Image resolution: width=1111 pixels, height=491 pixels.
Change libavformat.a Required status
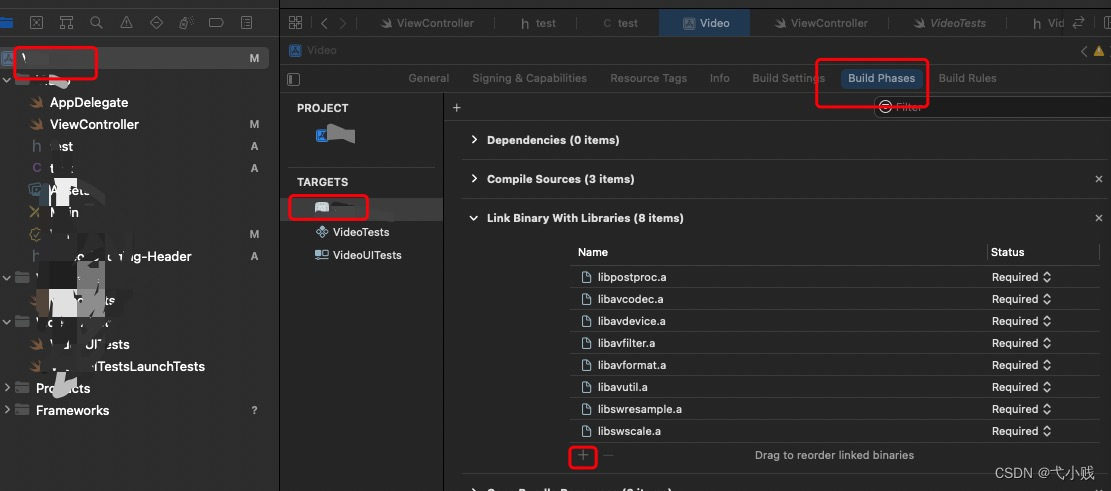1021,365
